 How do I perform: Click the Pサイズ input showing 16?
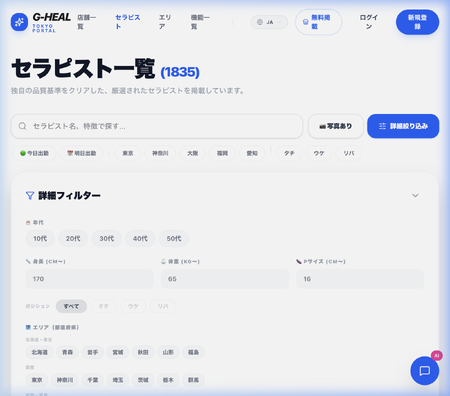tap(360, 279)
